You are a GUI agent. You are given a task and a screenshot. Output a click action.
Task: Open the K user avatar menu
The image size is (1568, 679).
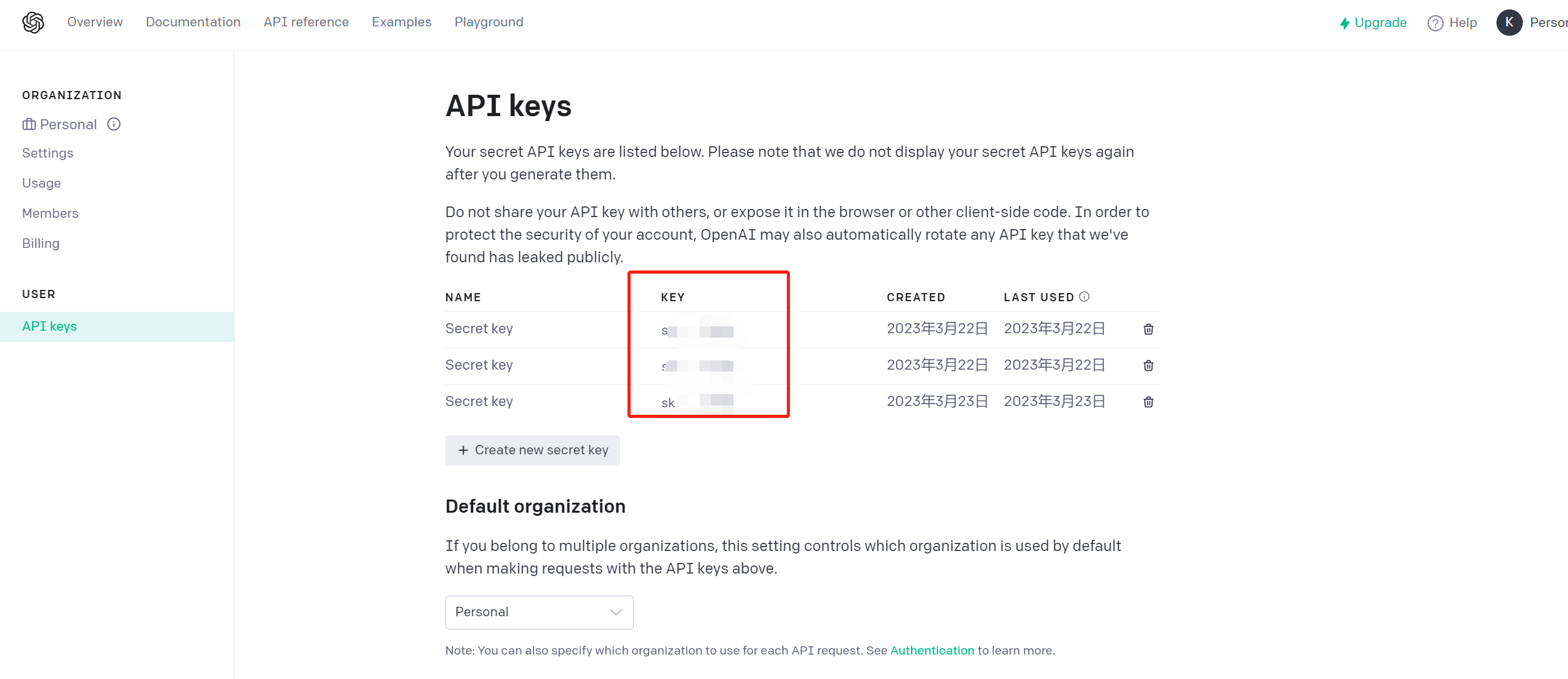coord(1509,23)
